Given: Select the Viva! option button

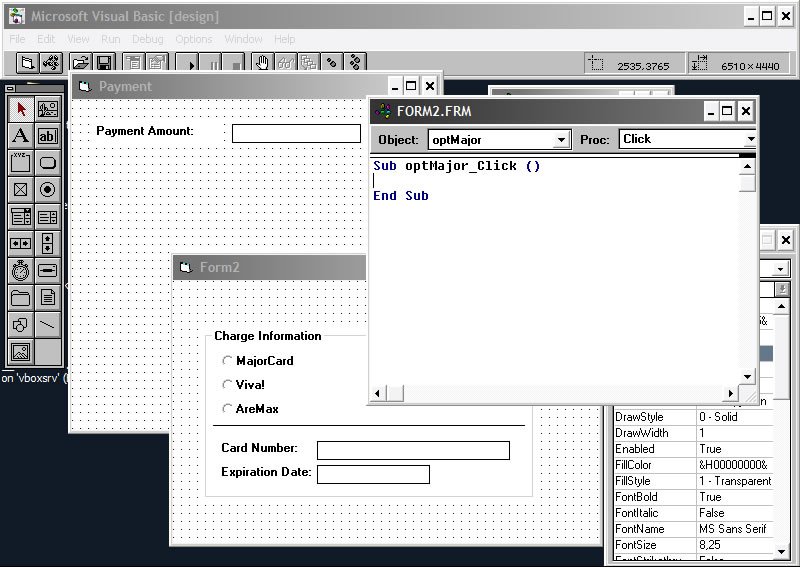Looking at the screenshot, I should [243, 384].
